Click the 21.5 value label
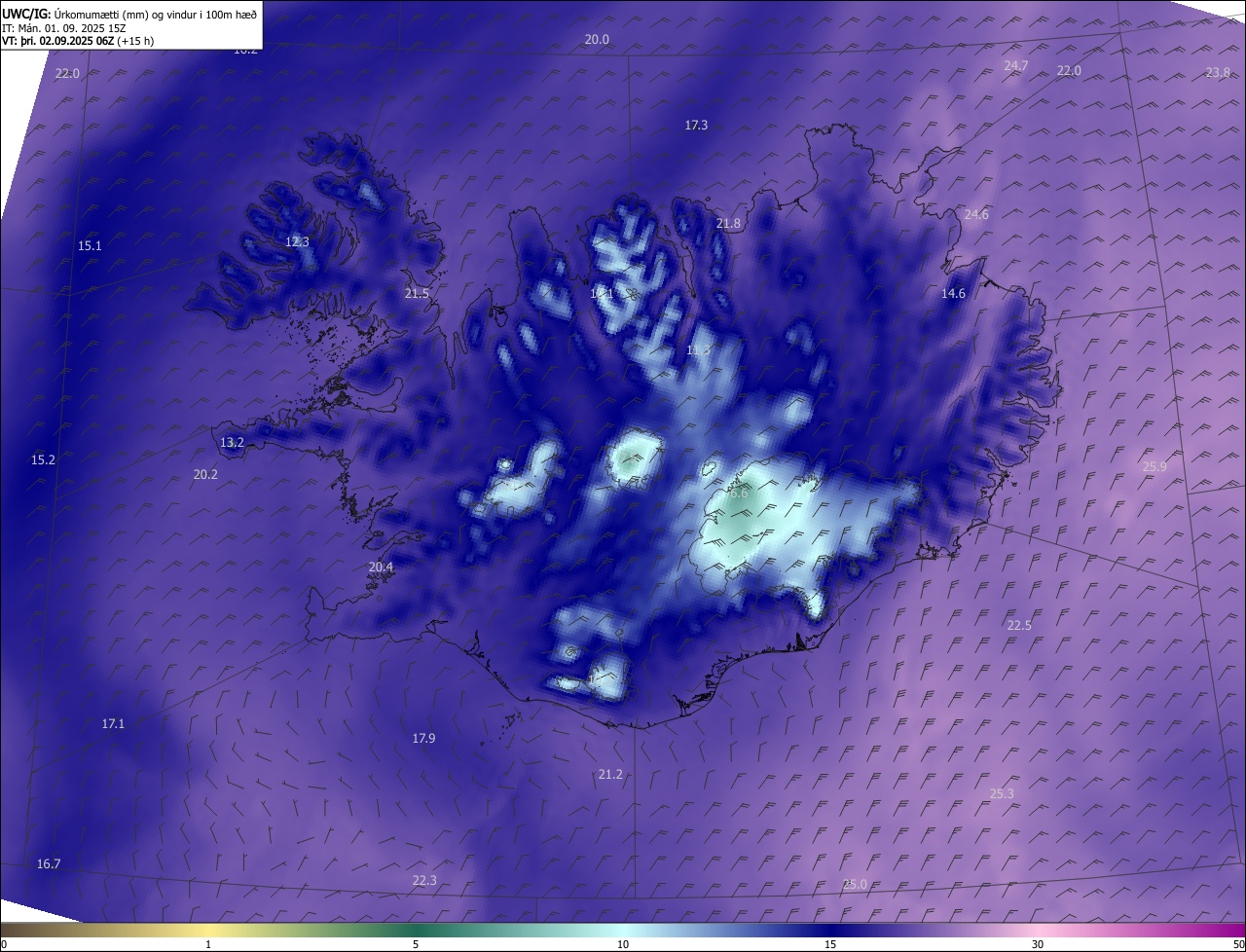Screen dimensions: 1246x952 tap(417, 294)
